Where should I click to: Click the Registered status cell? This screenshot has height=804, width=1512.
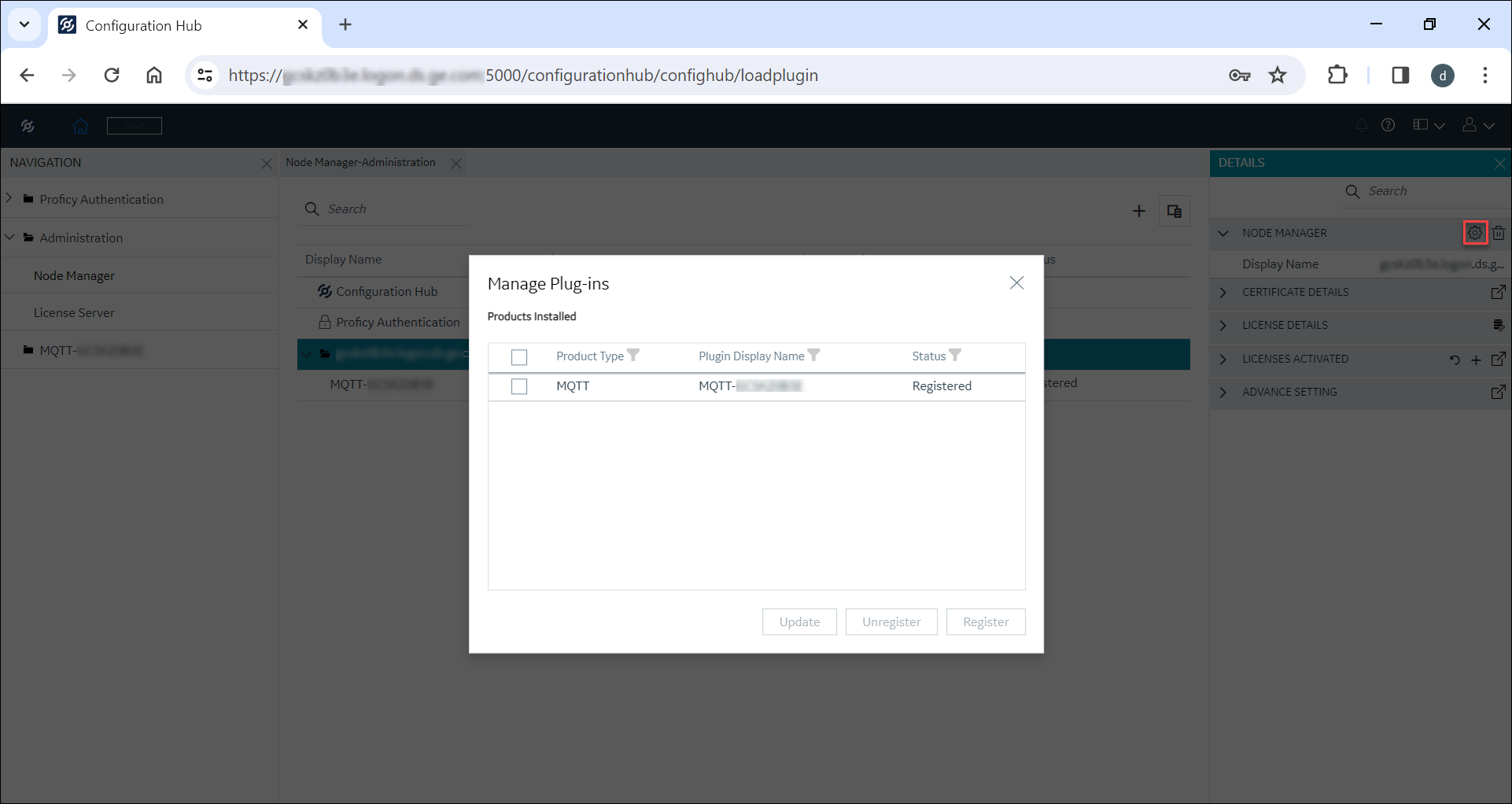point(942,386)
